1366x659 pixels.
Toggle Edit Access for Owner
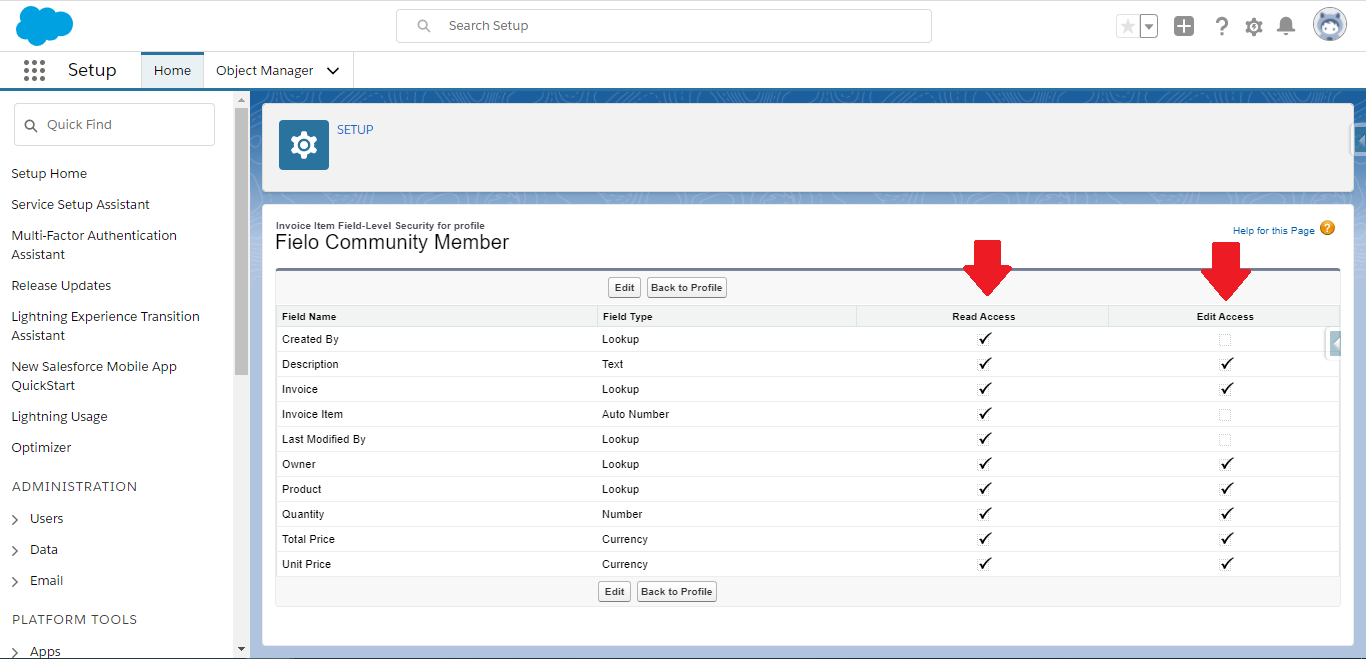tap(1226, 464)
